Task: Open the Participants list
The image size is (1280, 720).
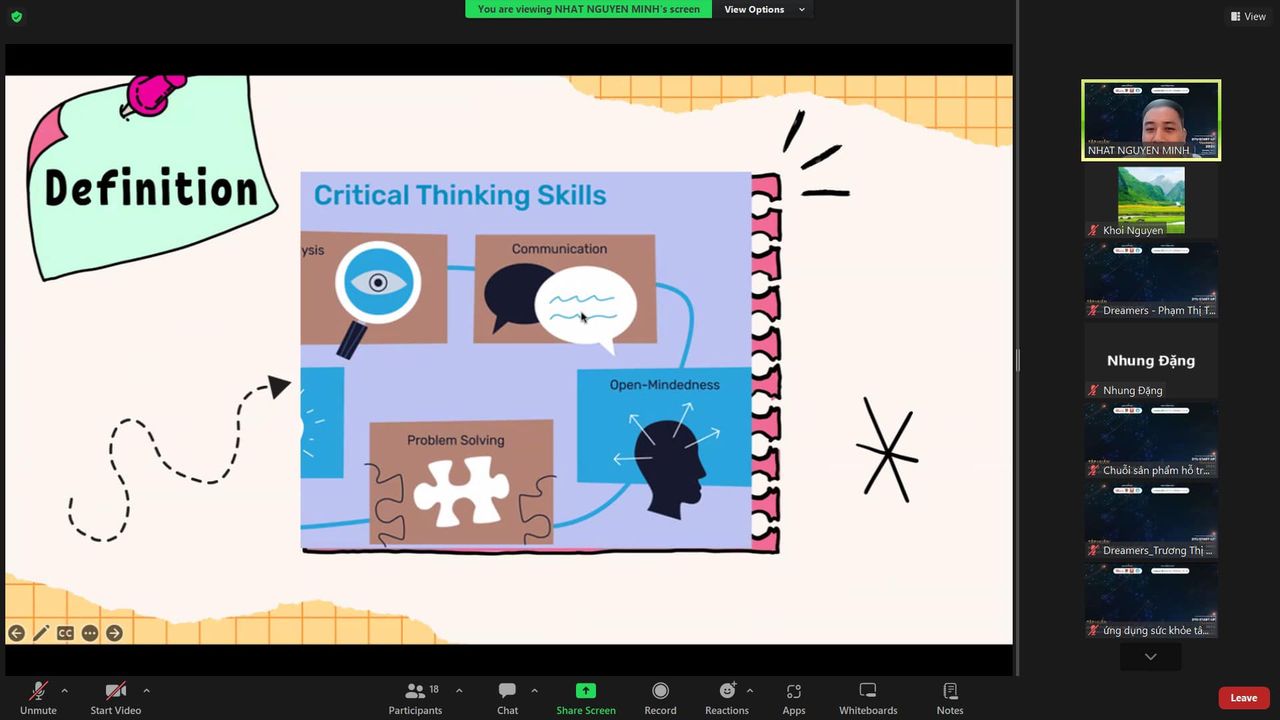Action: 415,696
